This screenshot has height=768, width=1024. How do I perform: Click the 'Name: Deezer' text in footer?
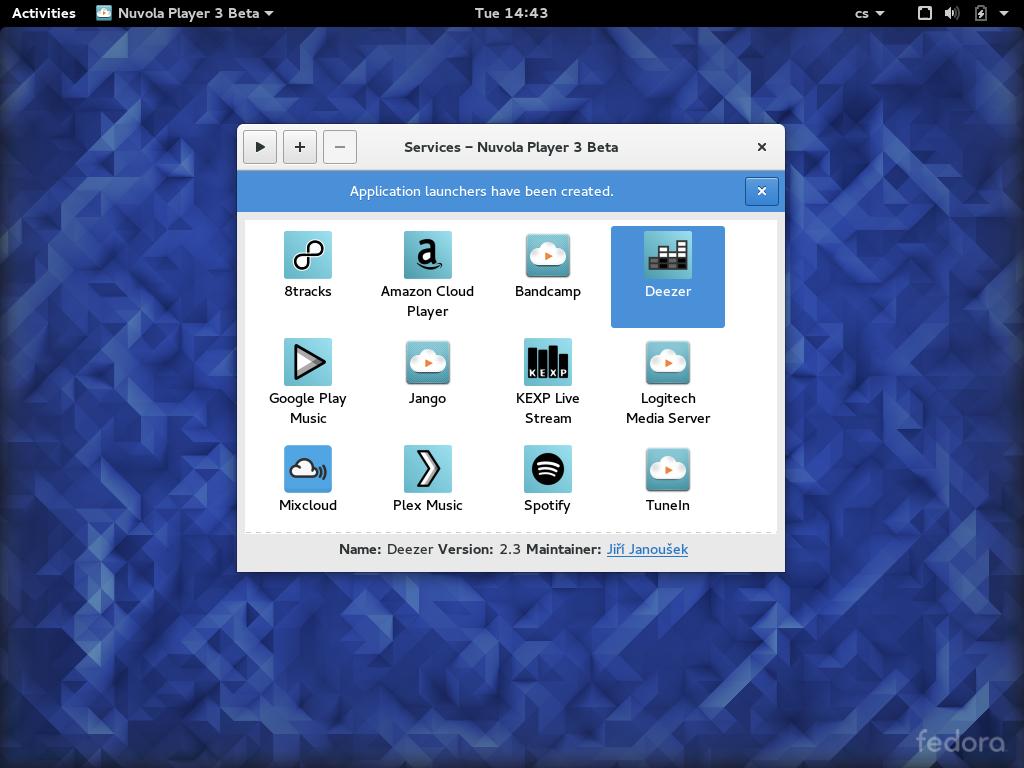click(386, 549)
